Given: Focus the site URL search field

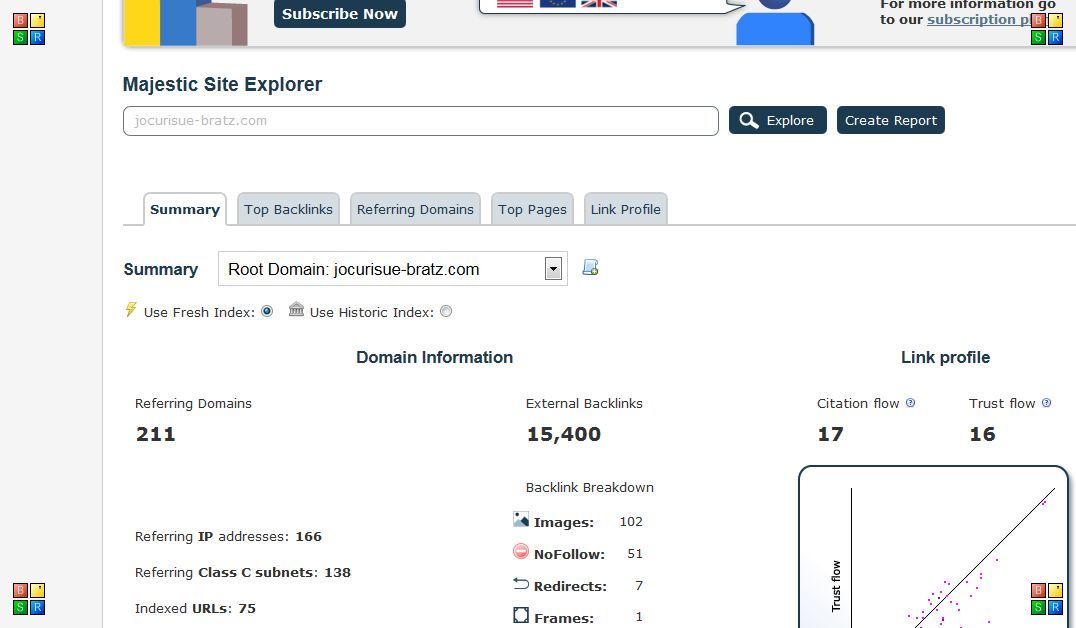Looking at the screenshot, I should [x=421, y=121].
